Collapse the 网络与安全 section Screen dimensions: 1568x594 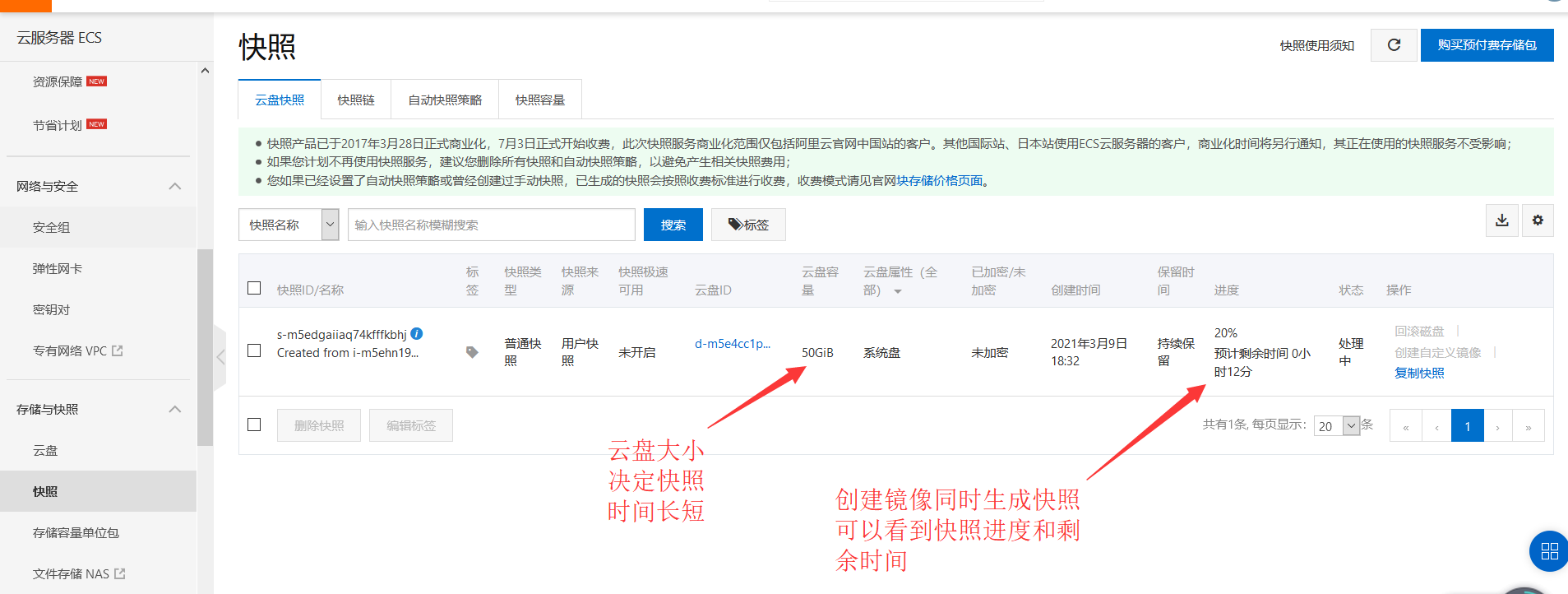coord(175,186)
